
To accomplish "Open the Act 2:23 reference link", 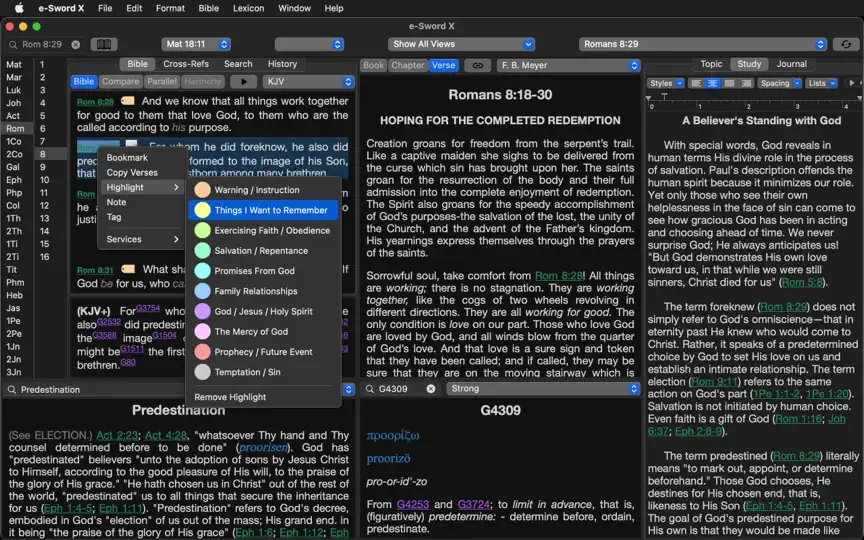I will pos(117,435).
